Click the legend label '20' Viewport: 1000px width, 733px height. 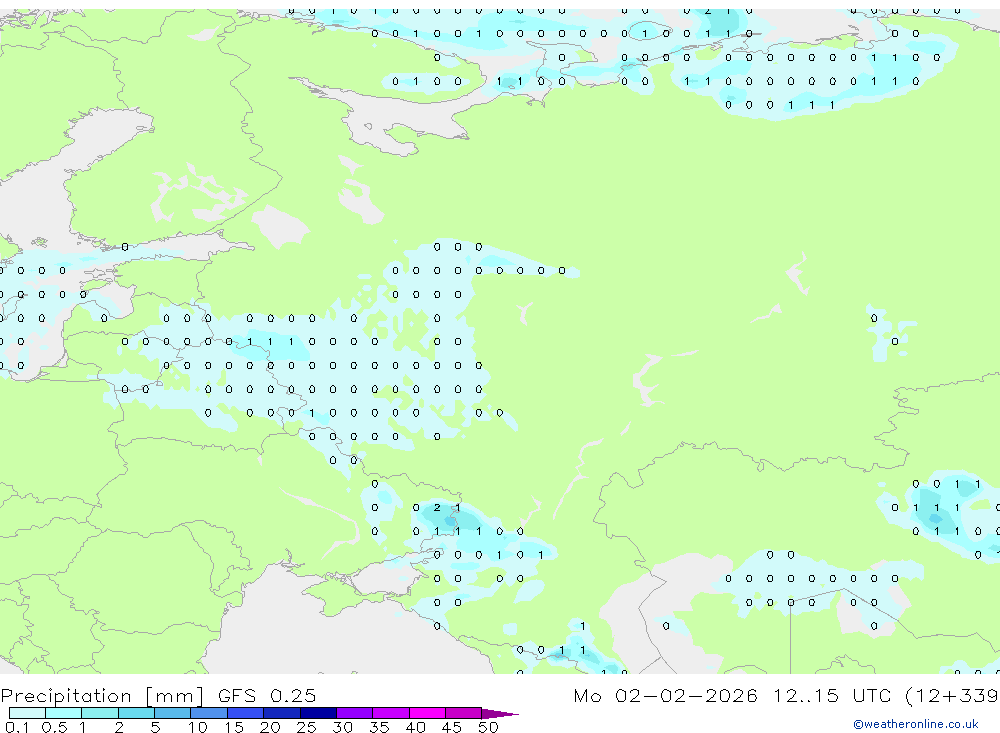[270, 727]
